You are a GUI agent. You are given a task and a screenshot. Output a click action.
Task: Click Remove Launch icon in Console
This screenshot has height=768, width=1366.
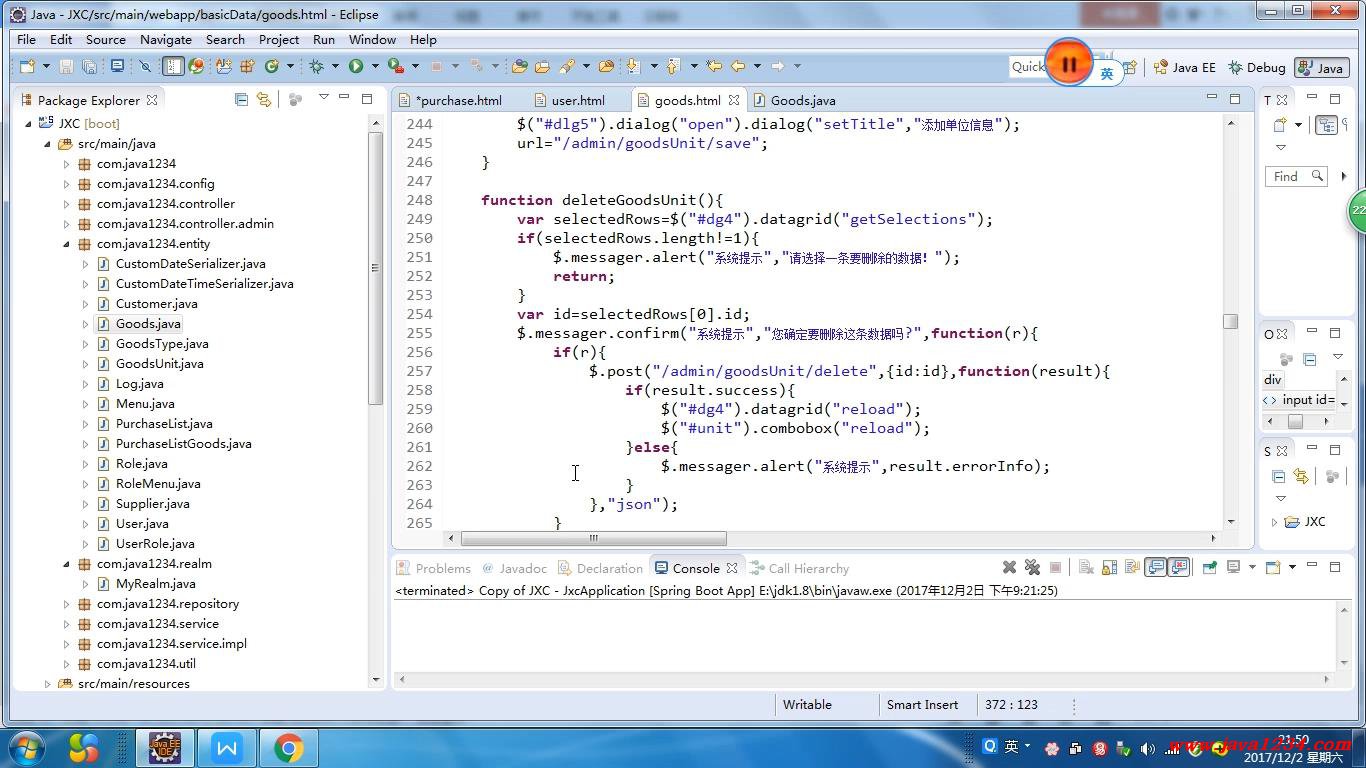[x=1009, y=567]
